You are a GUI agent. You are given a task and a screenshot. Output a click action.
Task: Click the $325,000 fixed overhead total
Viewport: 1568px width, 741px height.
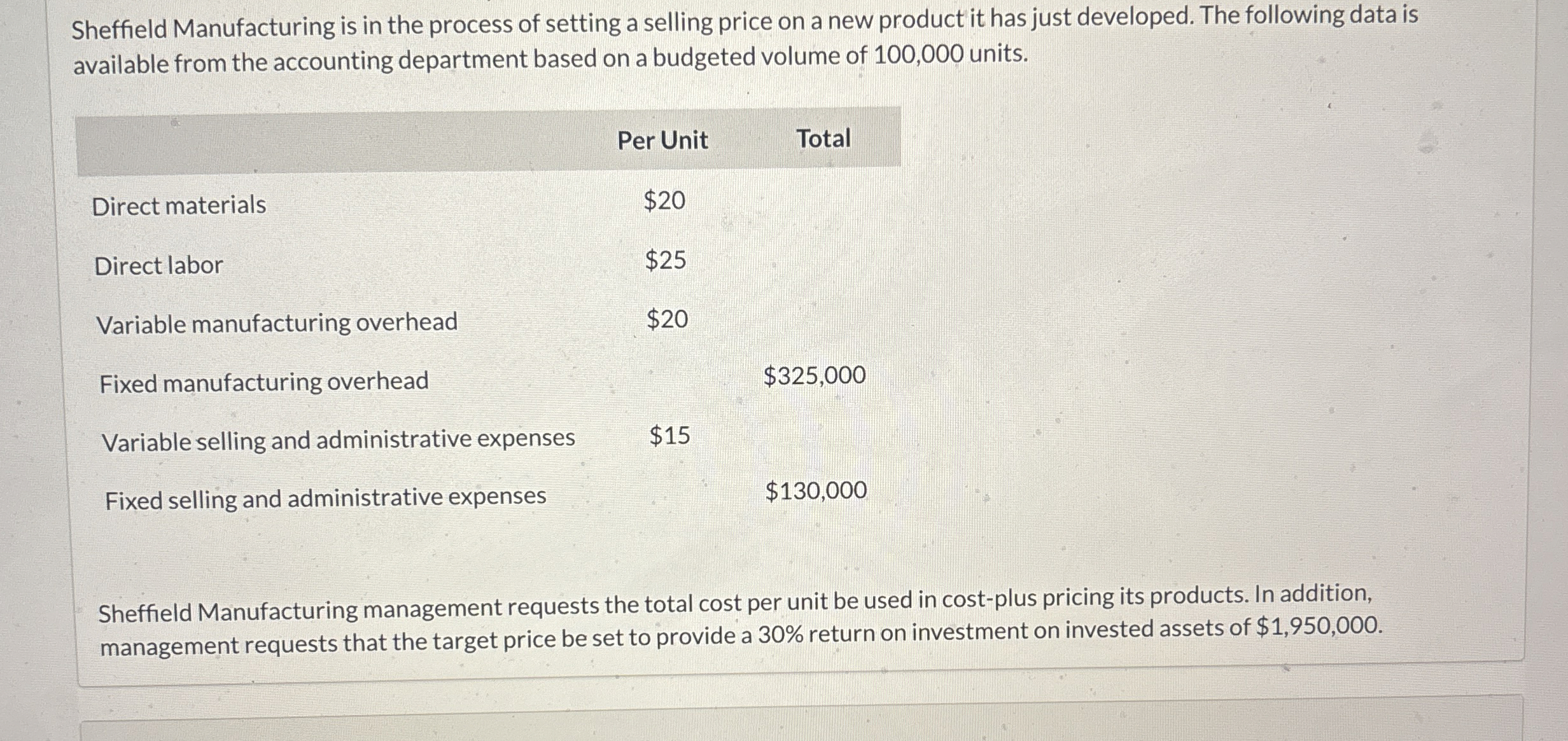pos(815,376)
